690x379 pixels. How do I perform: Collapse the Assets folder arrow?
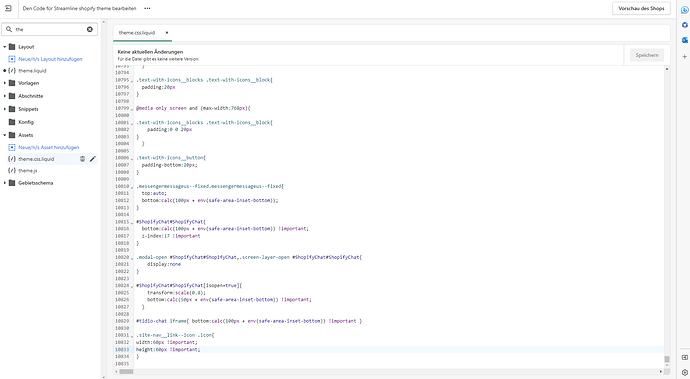[x=4, y=135]
